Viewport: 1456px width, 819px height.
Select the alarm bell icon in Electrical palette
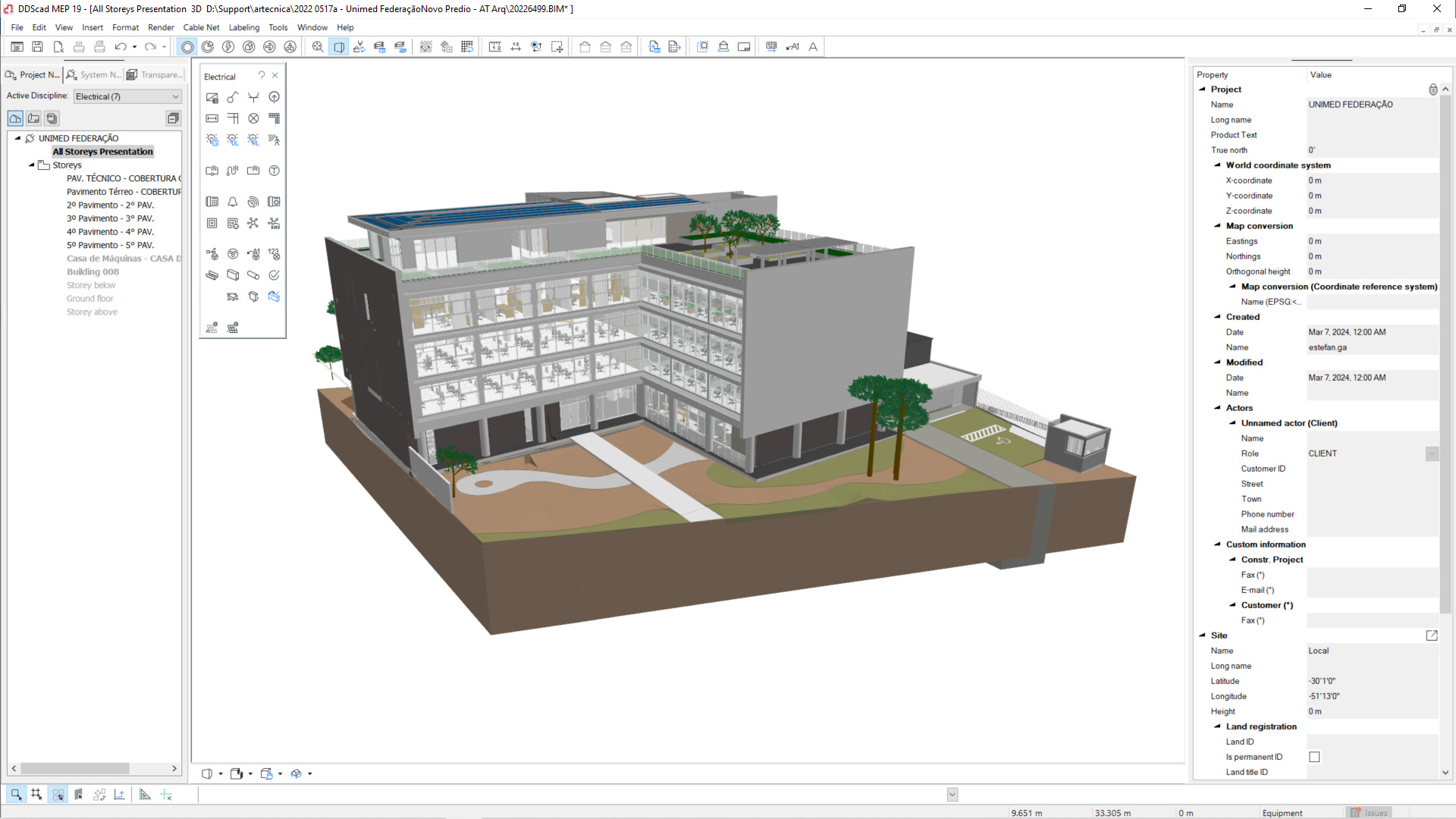coord(233,202)
